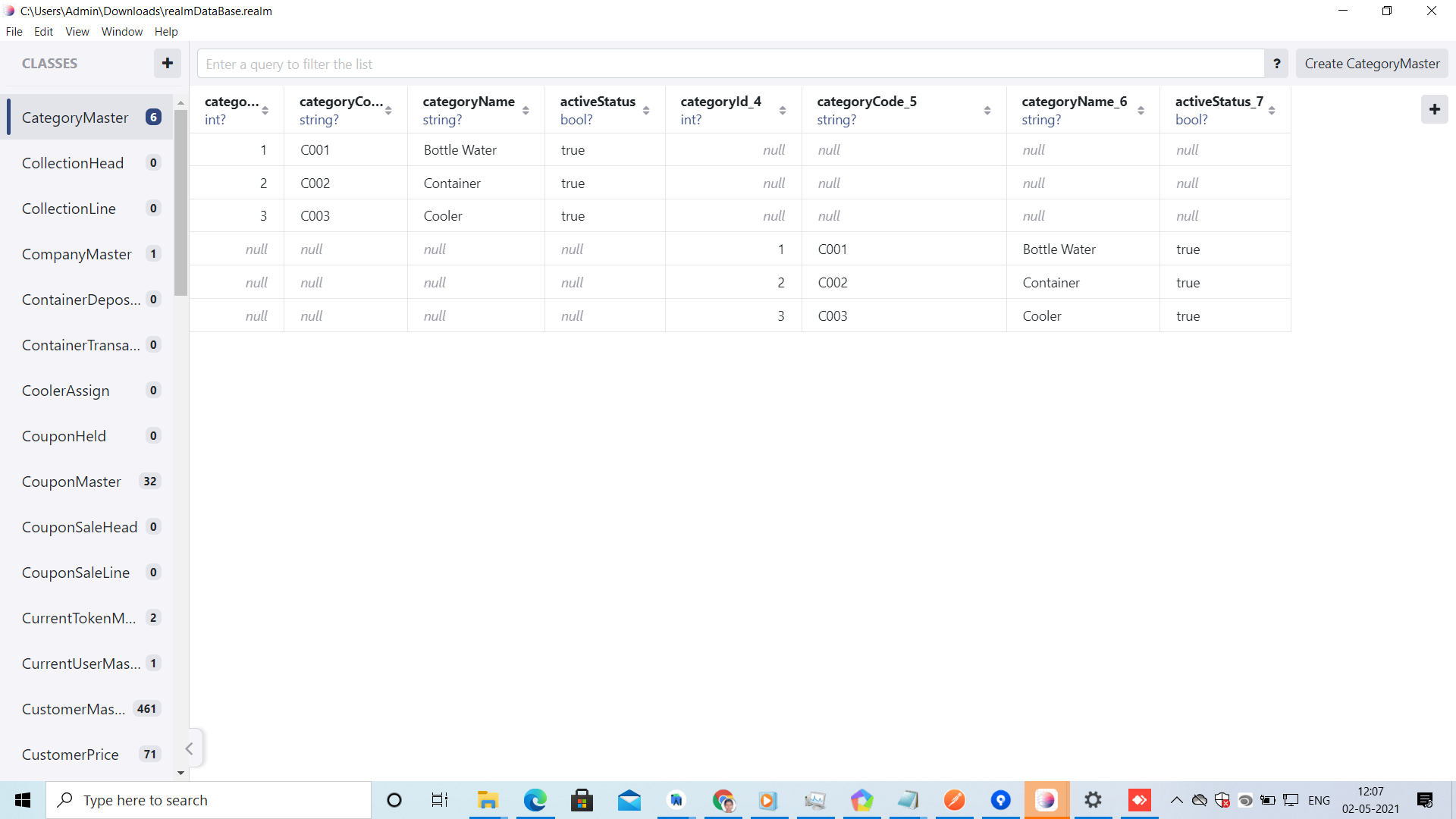Select the Realm Studio taskbar icon
The width and height of the screenshot is (1456, 819).
coord(1046,800)
